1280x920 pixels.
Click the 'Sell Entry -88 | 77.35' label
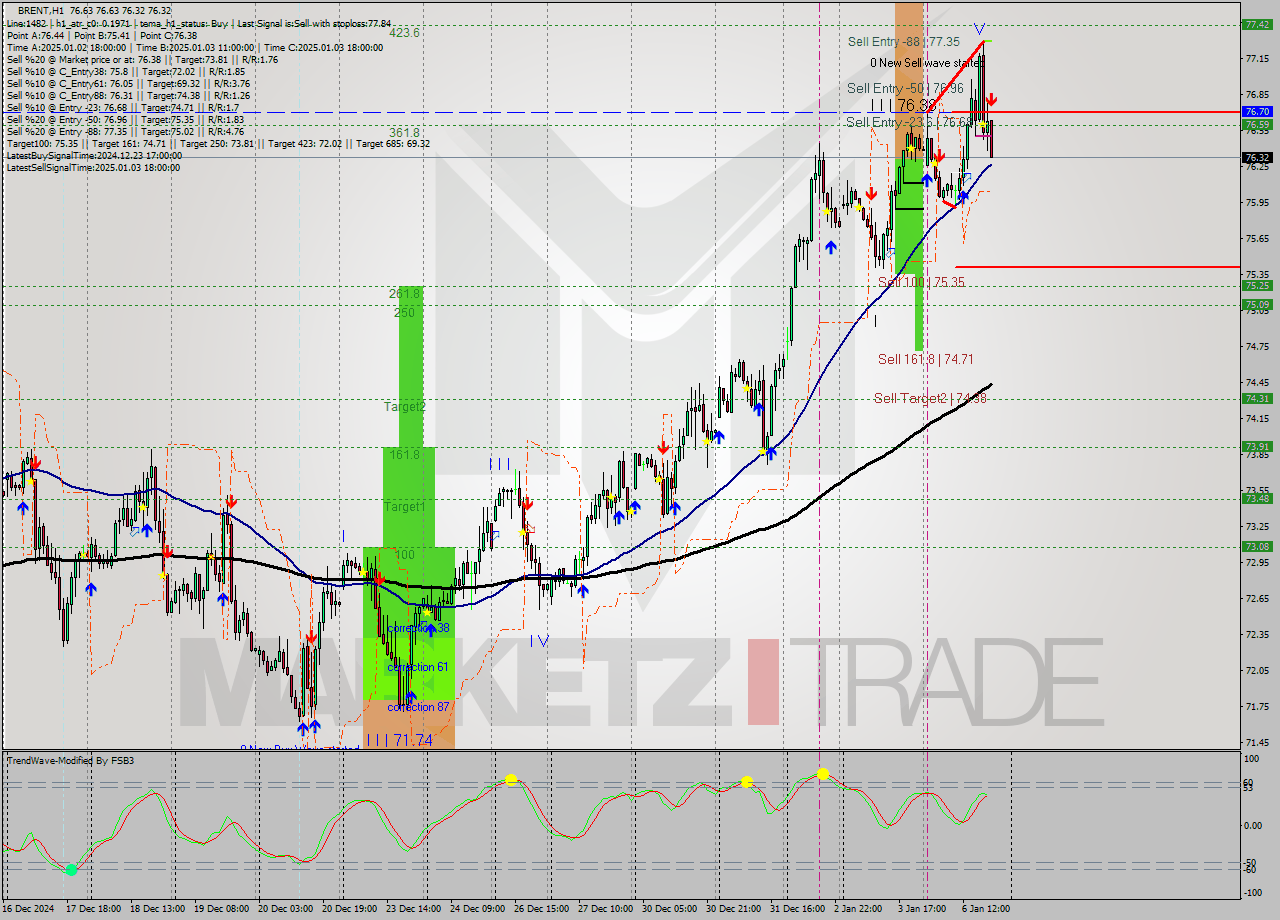click(x=903, y=42)
